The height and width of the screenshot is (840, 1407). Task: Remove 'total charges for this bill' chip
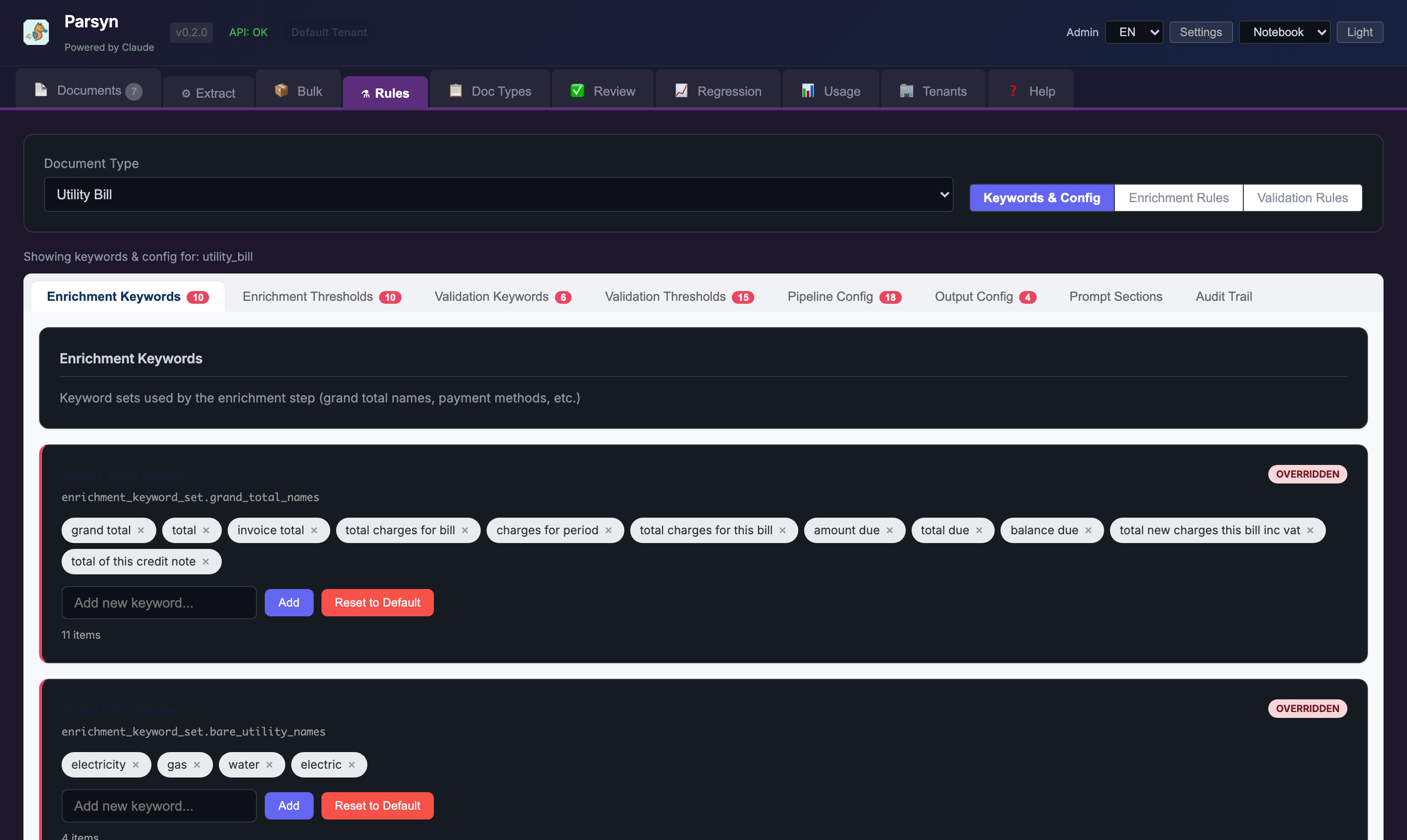point(783,530)
